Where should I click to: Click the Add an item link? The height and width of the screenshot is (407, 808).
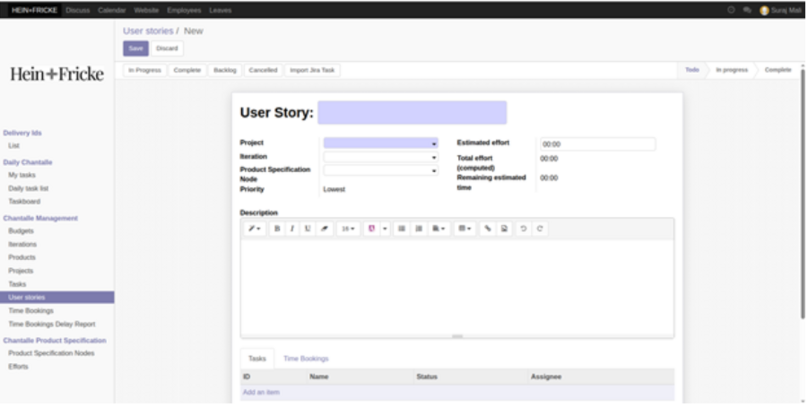tap(261, 392)
